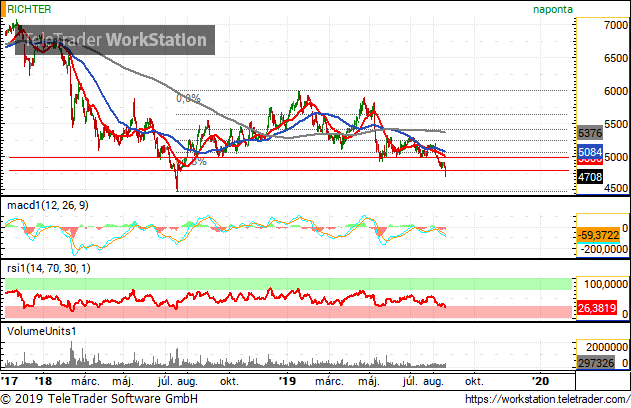631x408 pixels.
Task: Click the 6500 price axis label
Action: tap(616, 58)
